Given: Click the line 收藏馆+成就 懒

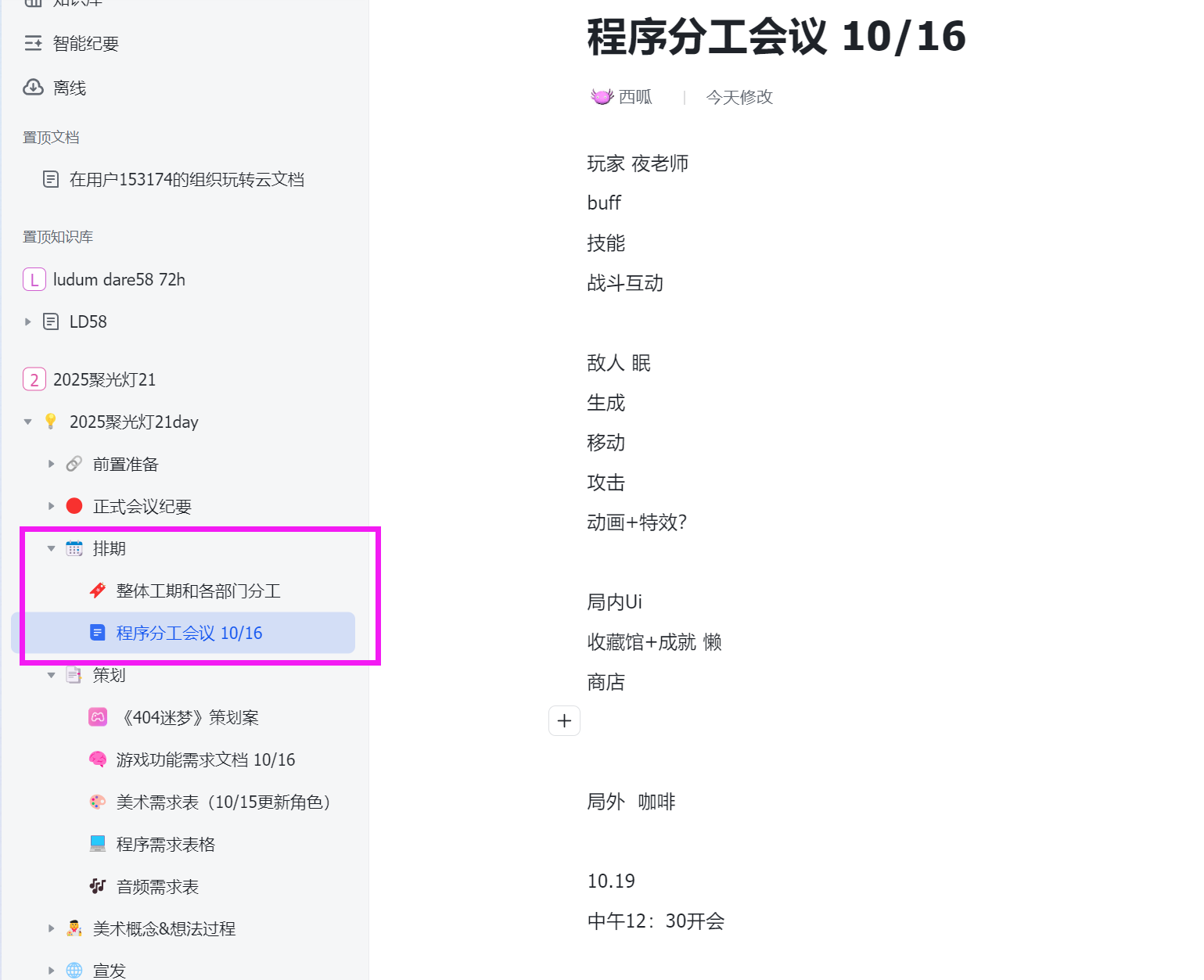Looking at the screenshot, I should [655, 642].
